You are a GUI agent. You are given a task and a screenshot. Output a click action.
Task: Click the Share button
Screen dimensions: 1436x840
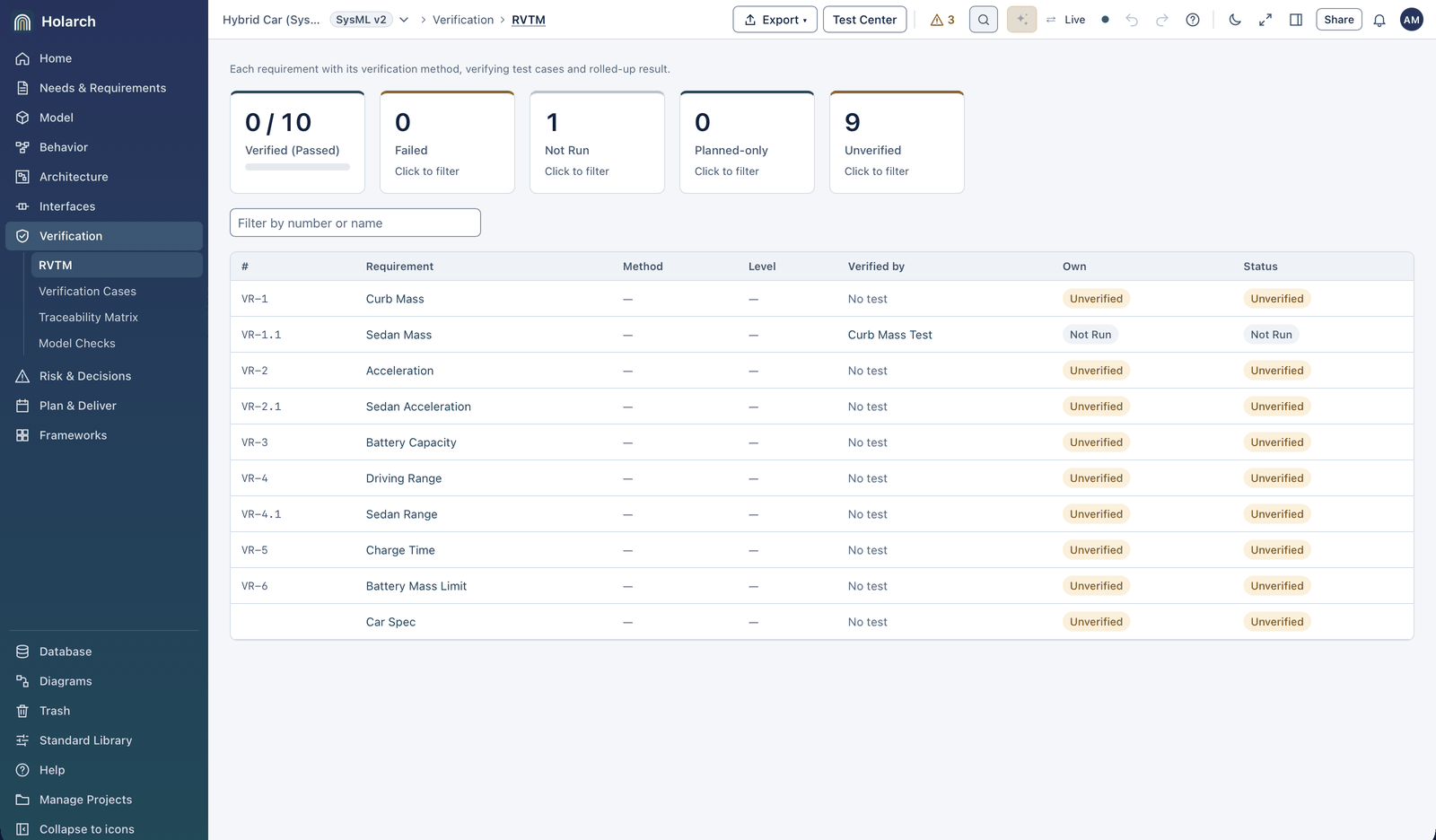(x=1339, y=20)
